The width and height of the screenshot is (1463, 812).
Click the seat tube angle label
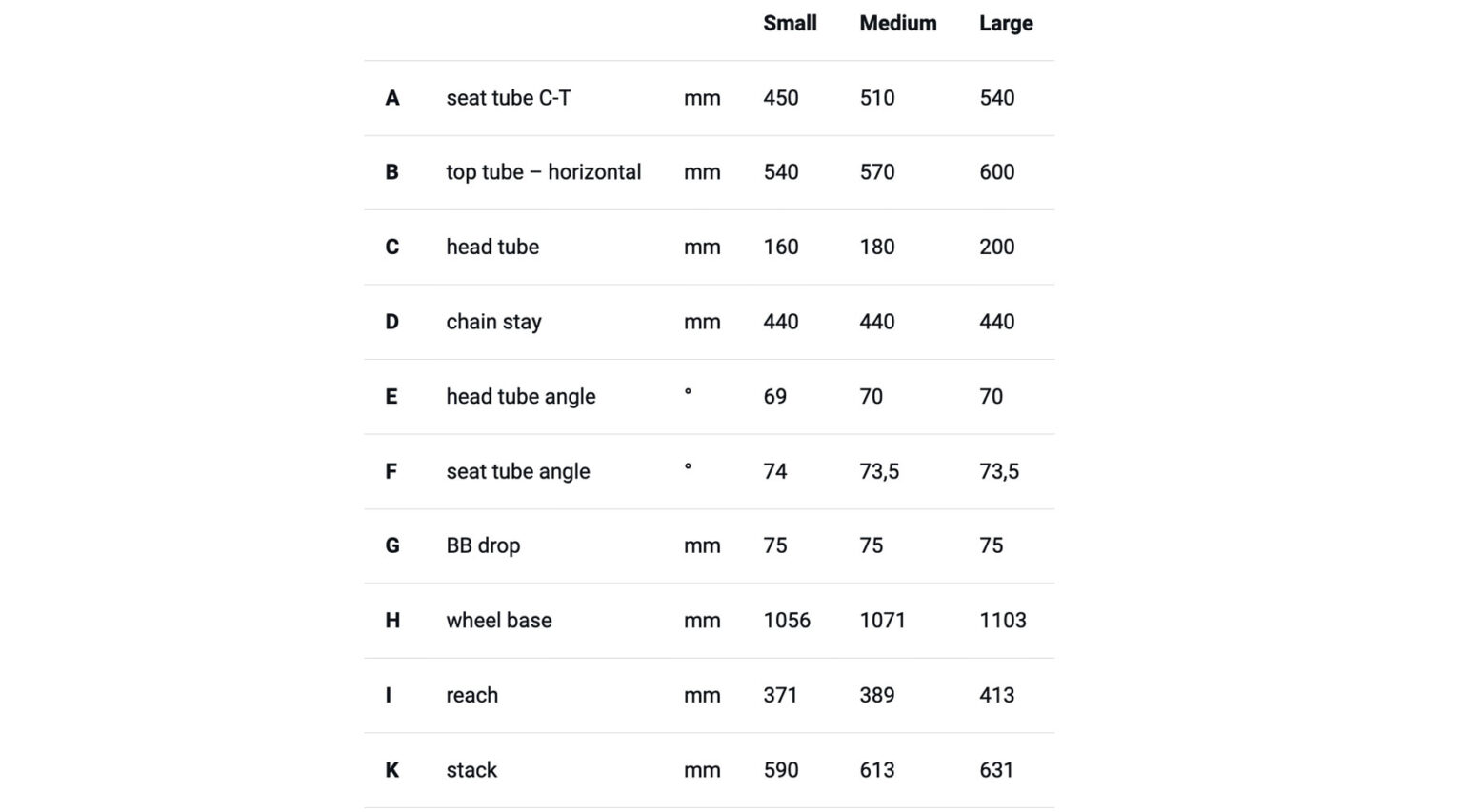517,471
